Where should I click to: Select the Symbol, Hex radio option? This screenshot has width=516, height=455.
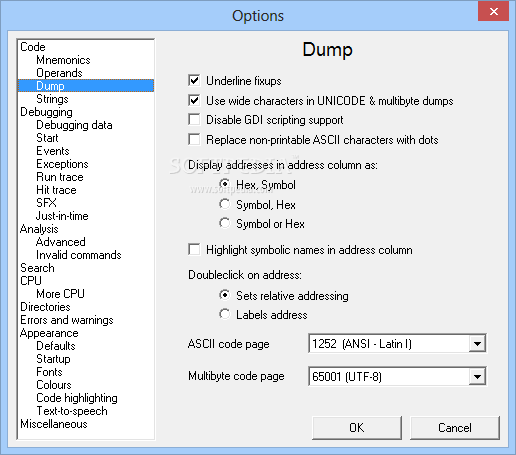click(225, 204)
